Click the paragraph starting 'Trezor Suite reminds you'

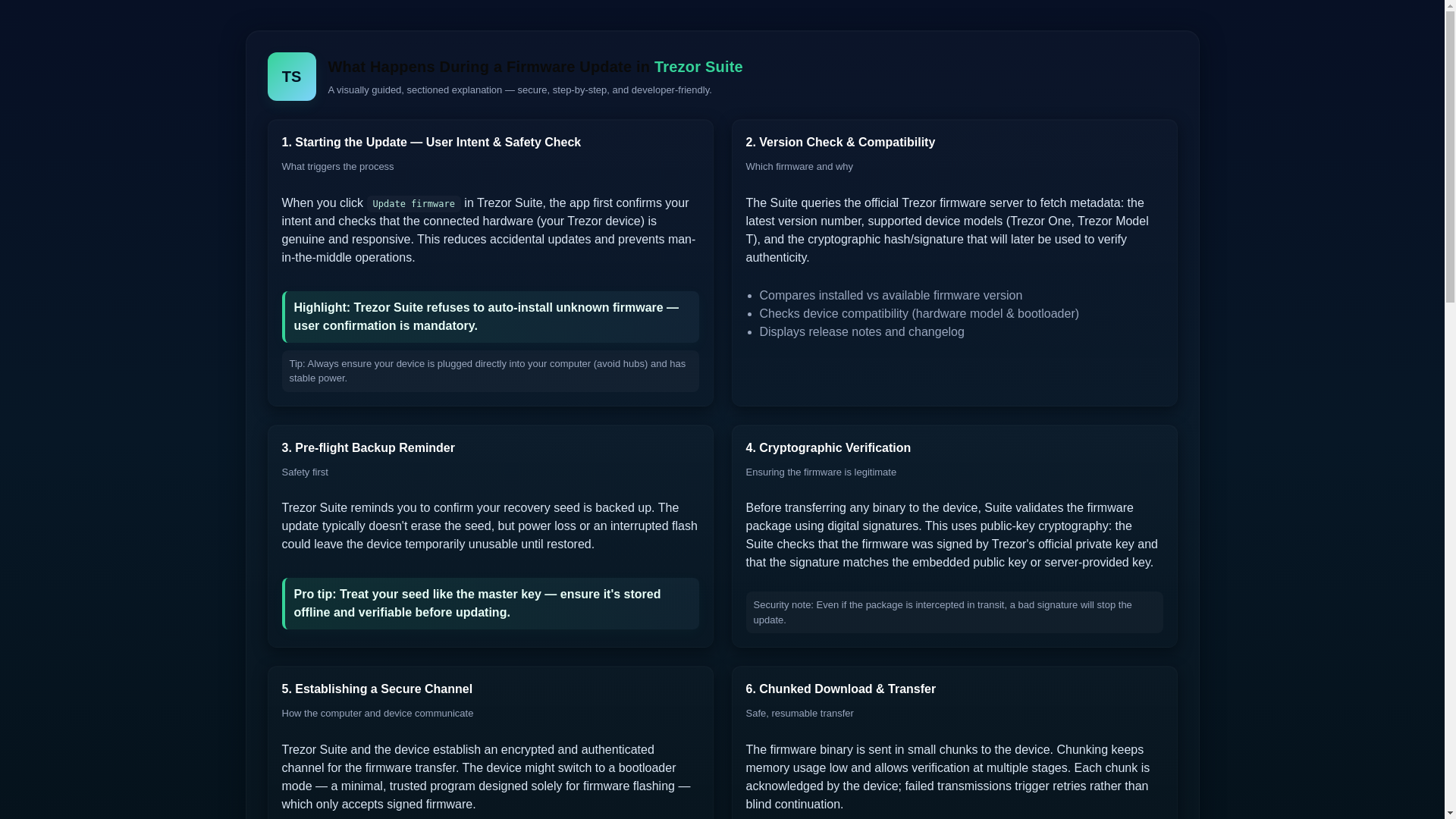coord(490,526)
